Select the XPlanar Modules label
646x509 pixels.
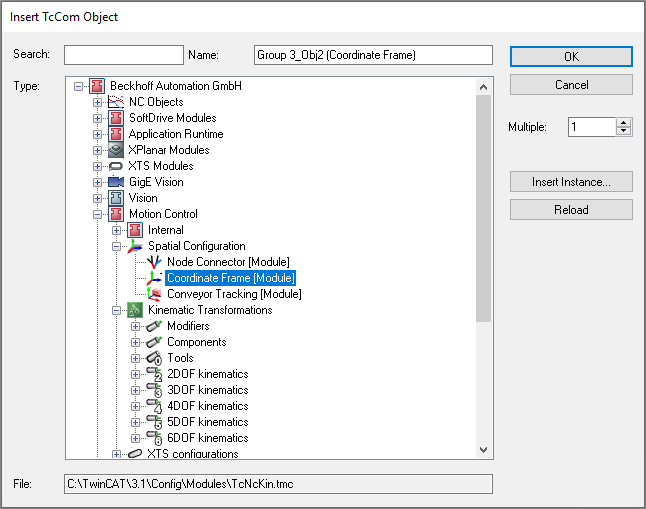click(x=169, y=150)
